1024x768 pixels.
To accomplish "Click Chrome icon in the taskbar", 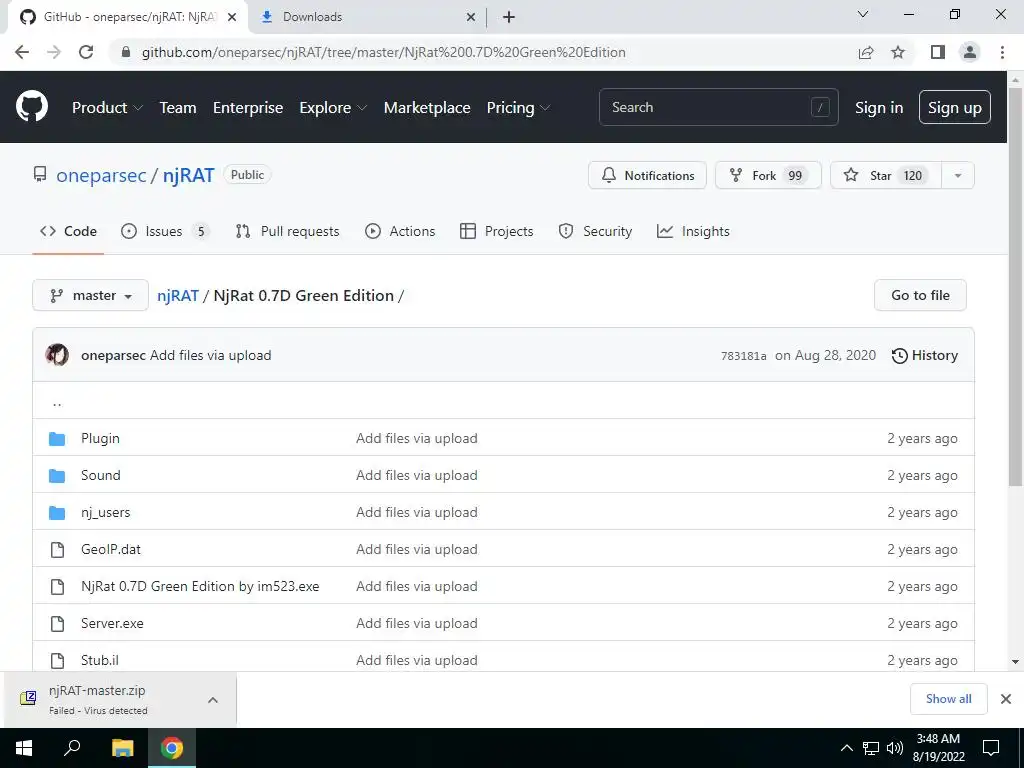I will click(x=172, y=748).
